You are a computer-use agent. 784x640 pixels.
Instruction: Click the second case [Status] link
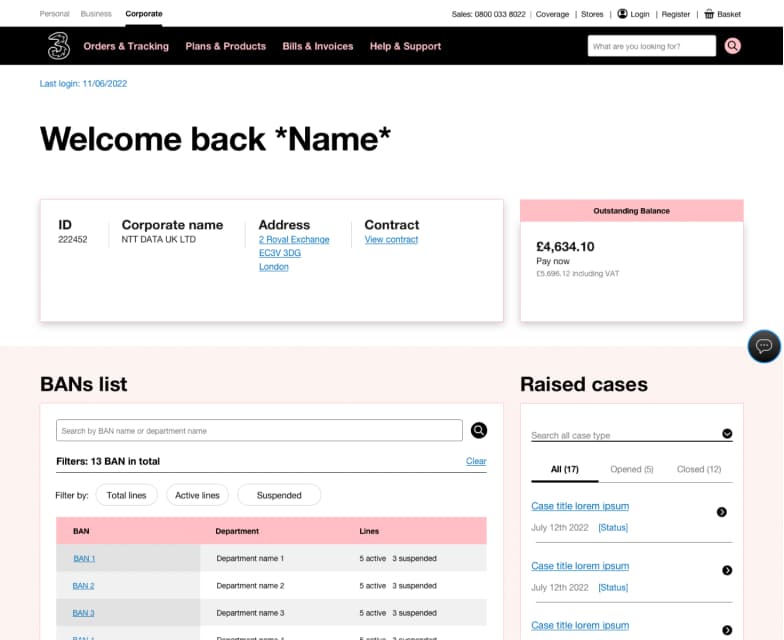(613, 588)
